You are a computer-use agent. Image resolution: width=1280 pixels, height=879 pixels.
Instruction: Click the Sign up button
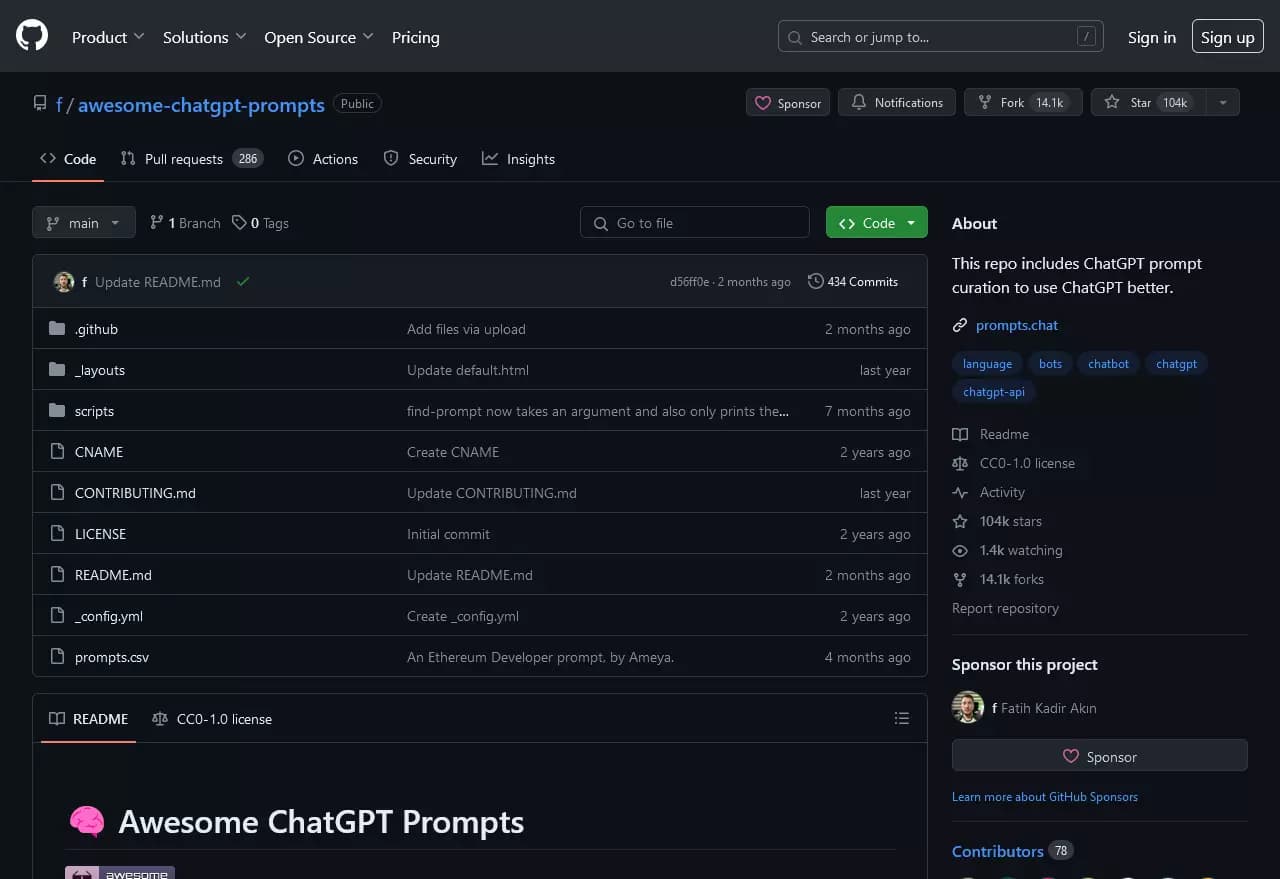(1227, 37)
